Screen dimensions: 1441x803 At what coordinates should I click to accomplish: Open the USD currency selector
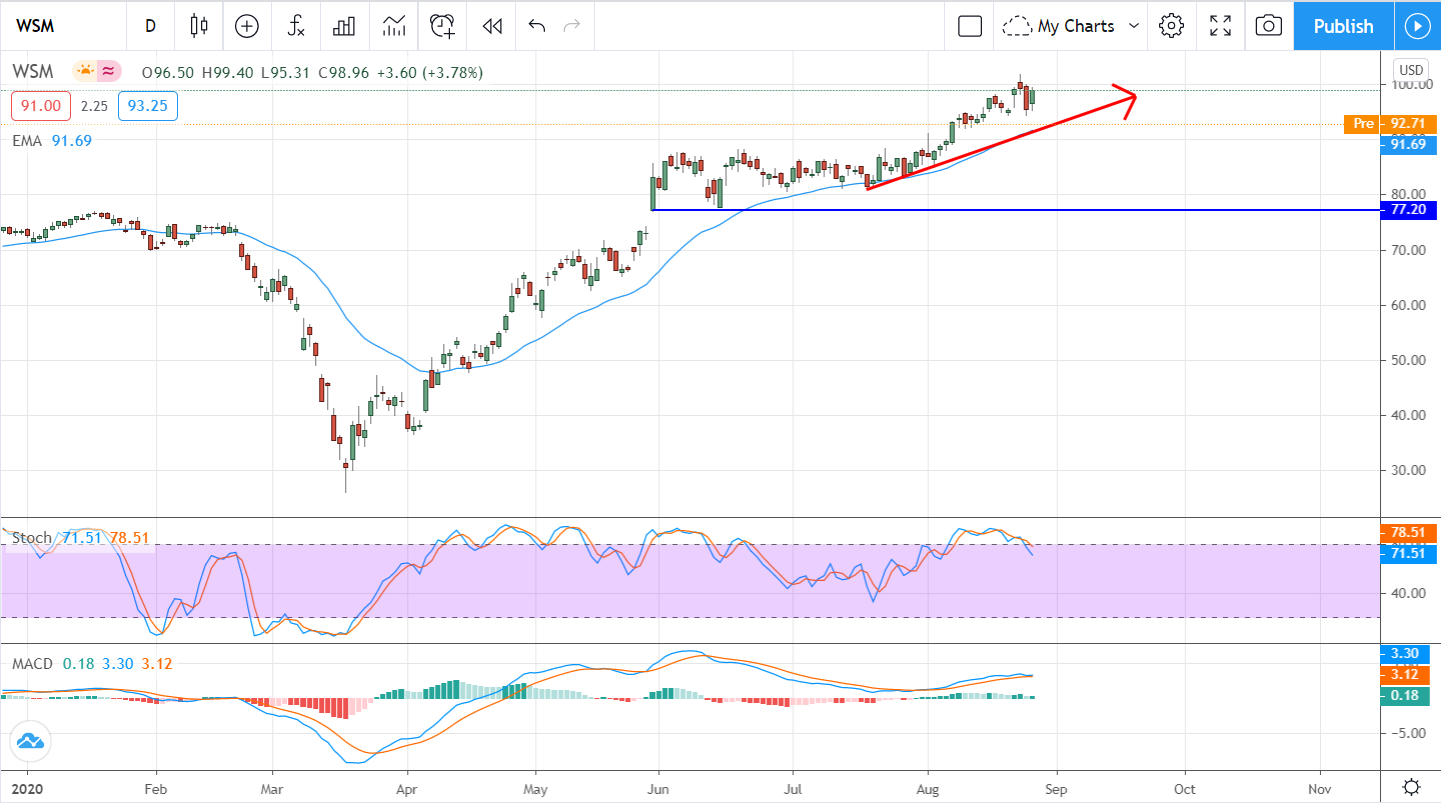click(1411, 70)
